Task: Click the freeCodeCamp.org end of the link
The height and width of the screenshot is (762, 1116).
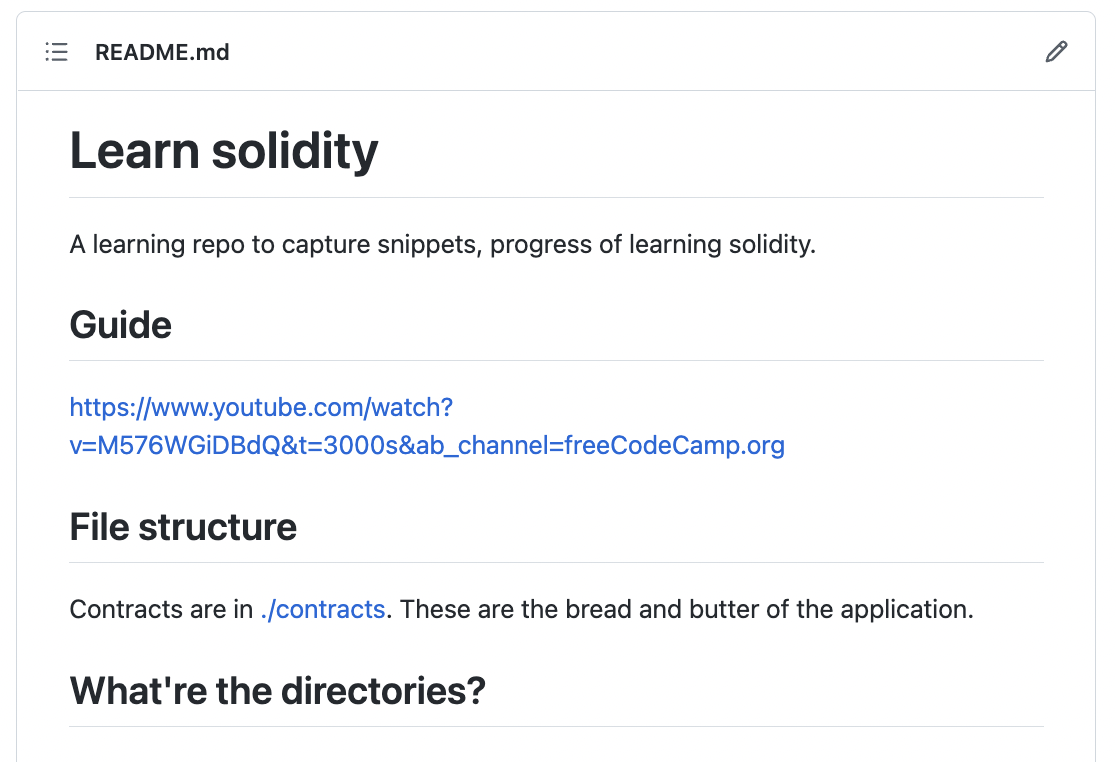Action: click(675, 445)
